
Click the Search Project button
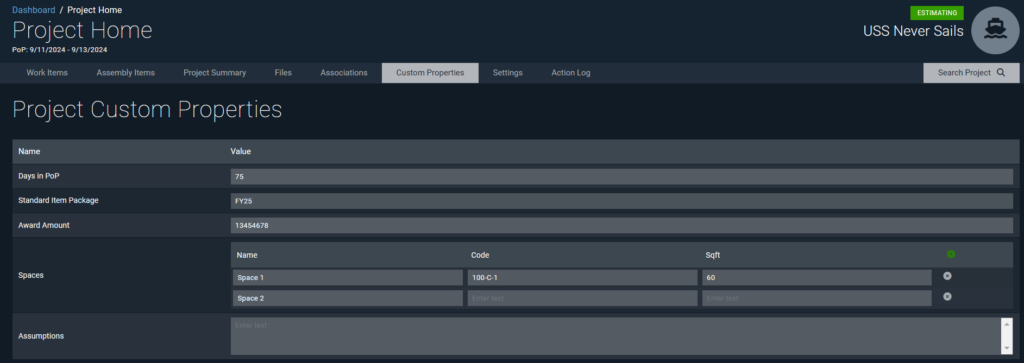point(971,73)
